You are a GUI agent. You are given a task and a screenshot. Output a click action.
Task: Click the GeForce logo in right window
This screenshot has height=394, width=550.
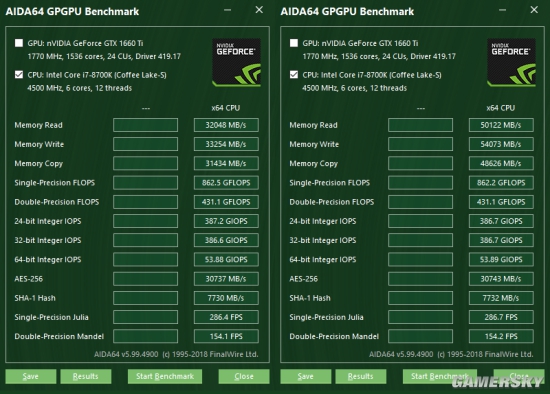(511, 62)
